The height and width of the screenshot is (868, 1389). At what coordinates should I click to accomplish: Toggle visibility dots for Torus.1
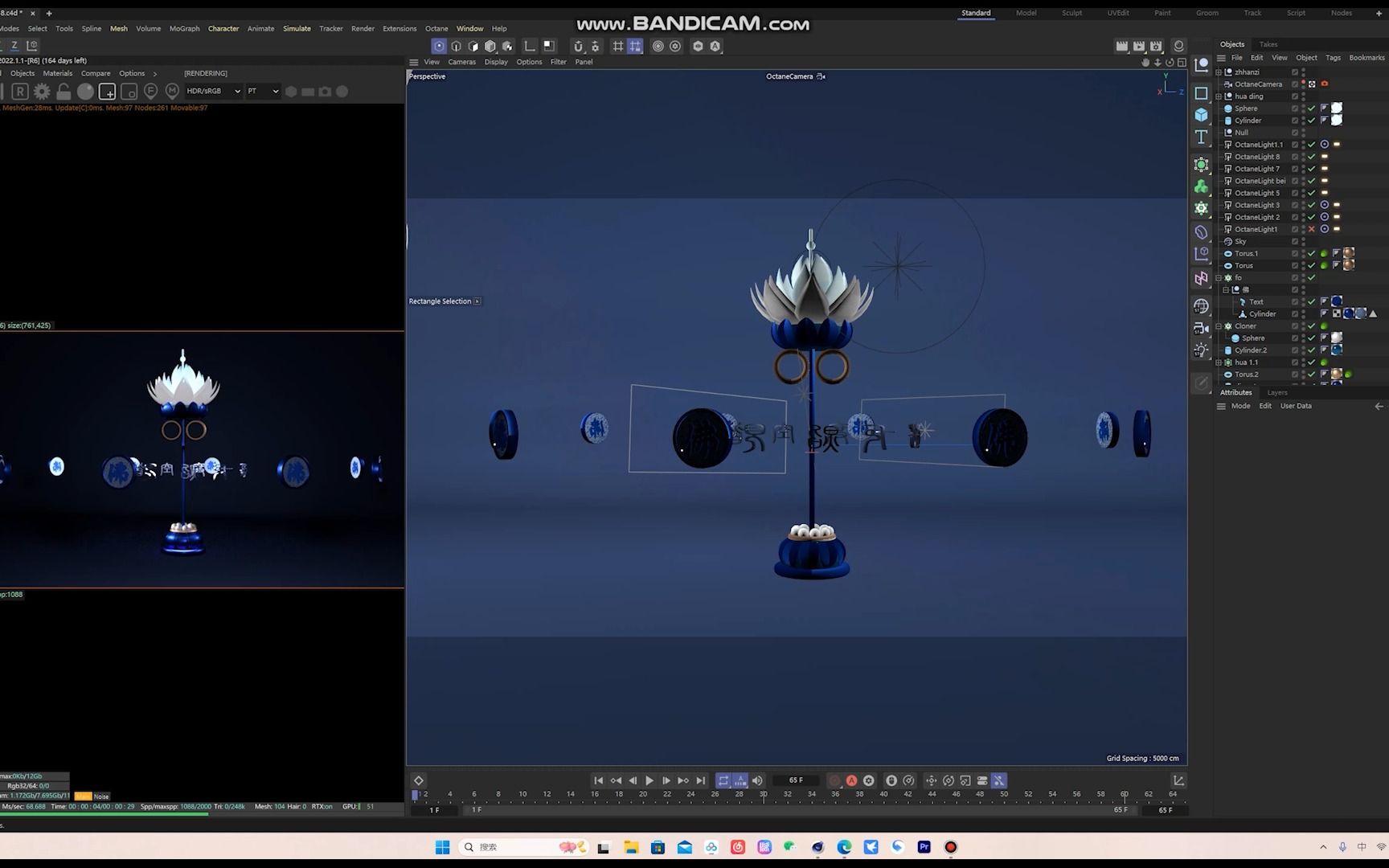(1303, 253)
